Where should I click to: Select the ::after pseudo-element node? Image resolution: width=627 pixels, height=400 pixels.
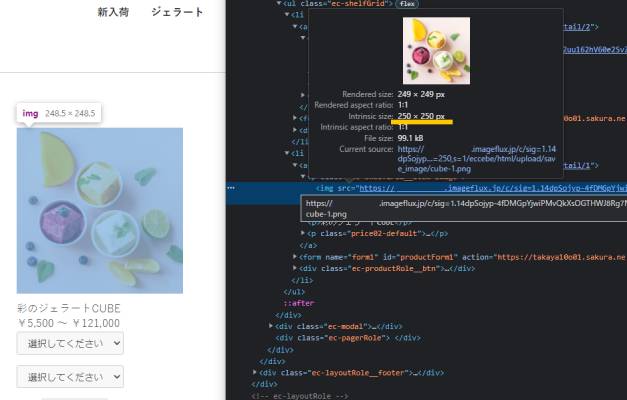297,303
